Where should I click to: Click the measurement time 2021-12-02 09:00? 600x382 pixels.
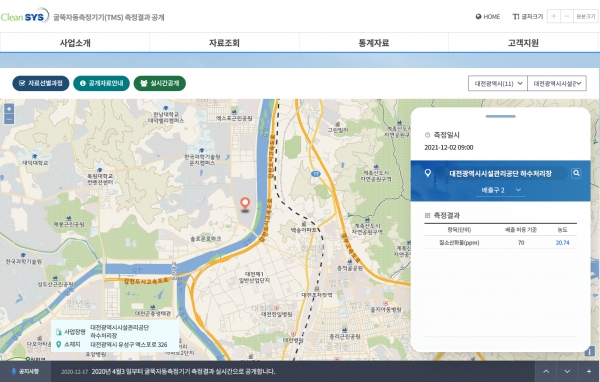pos(448,148)
